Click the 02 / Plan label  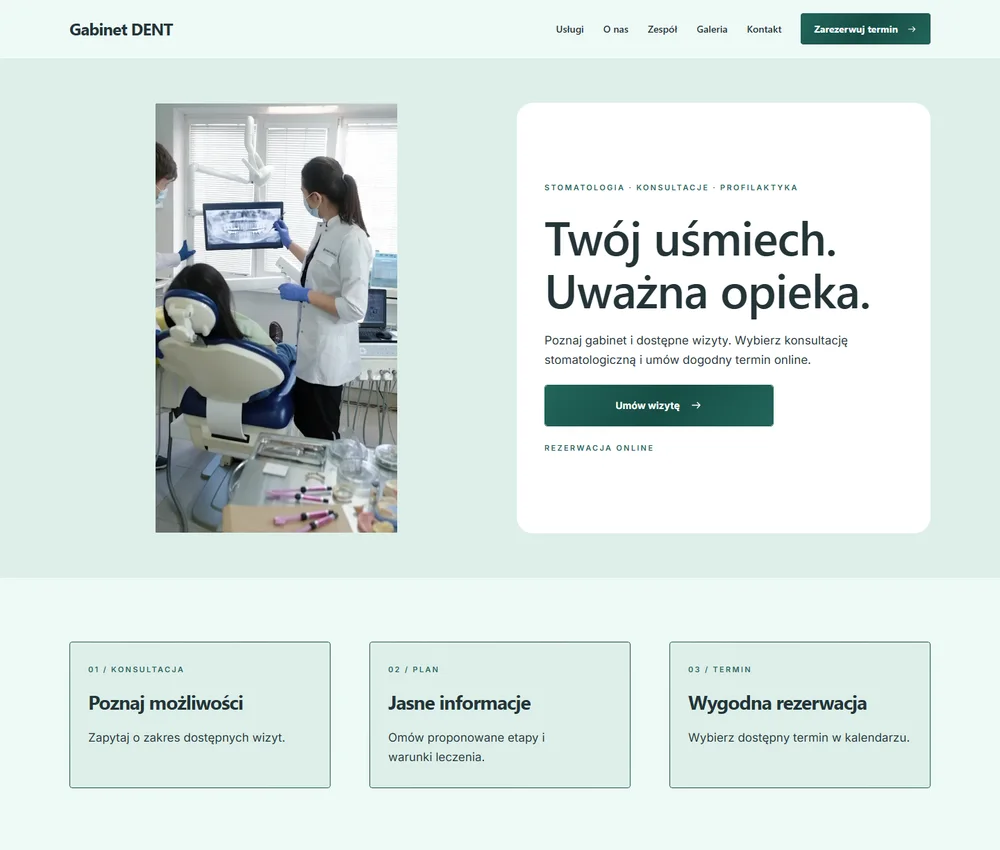click(x=413, y=670)
